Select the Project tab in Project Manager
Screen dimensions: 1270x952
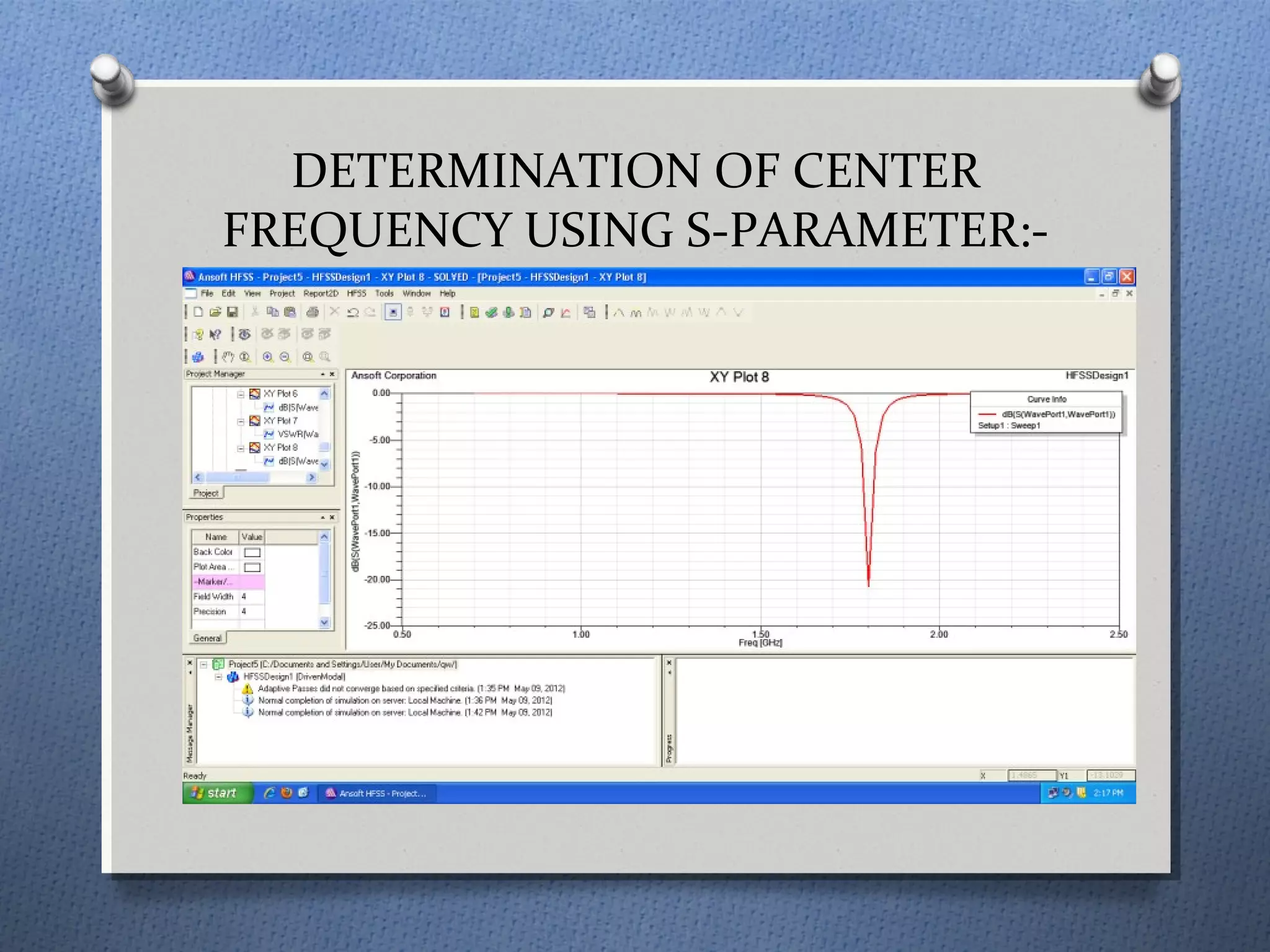(x=206, y=493)
